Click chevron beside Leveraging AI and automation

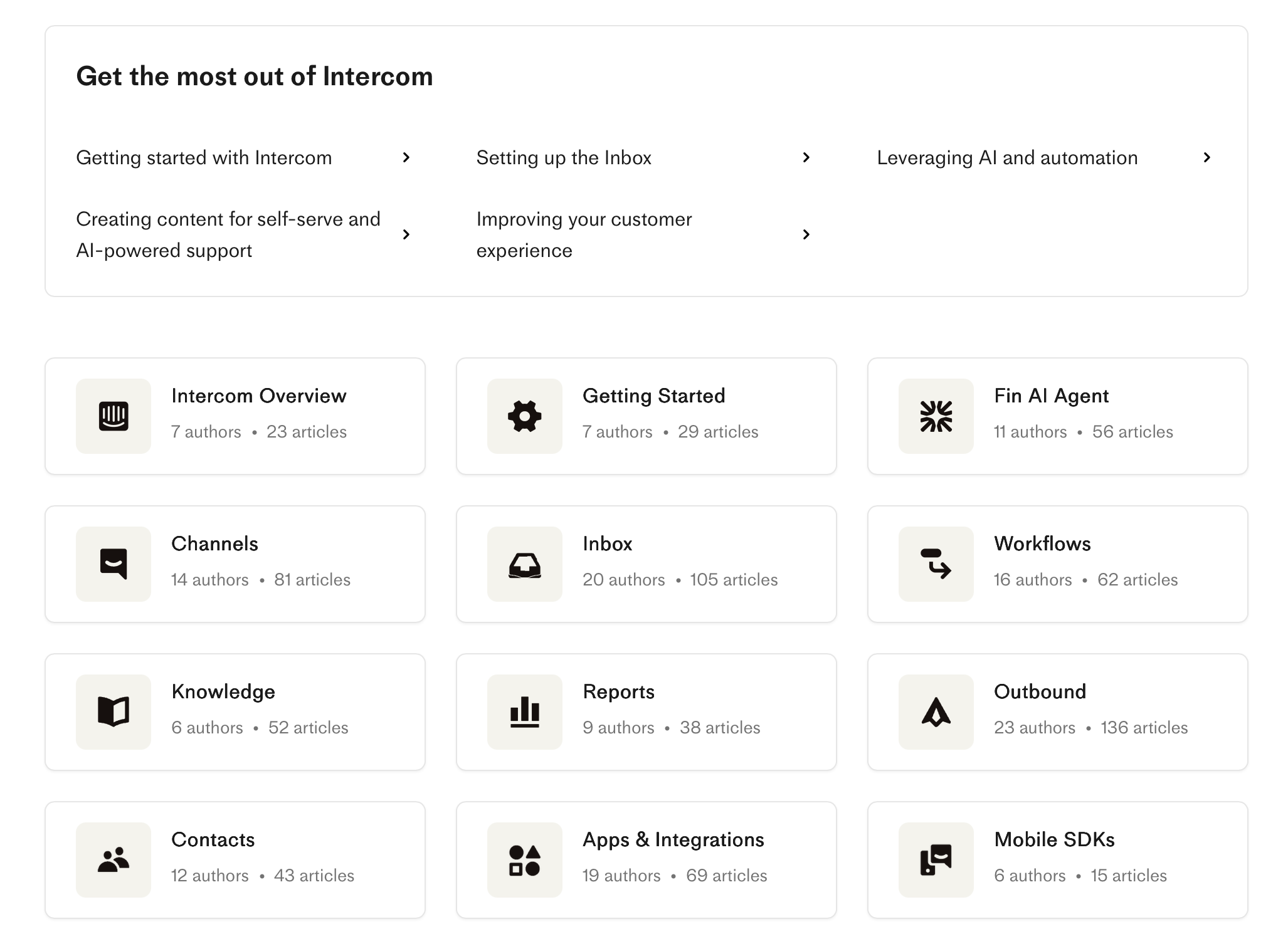pyautogui.click(x=1207, y=157)
